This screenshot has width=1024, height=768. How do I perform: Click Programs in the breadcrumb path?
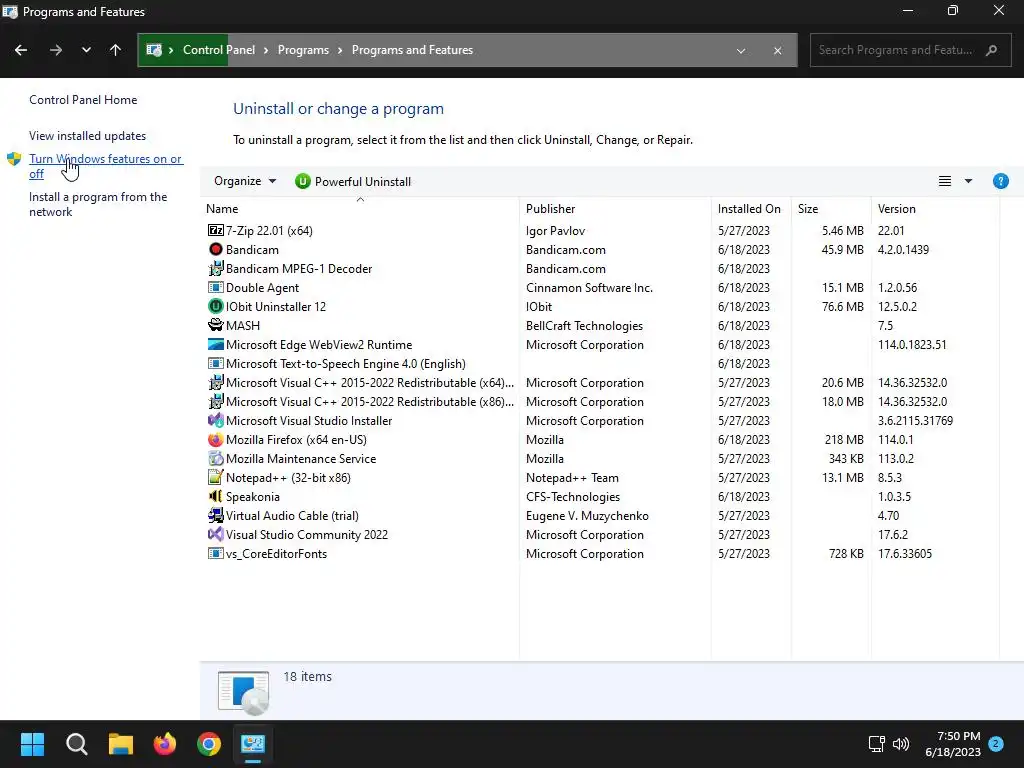click(x=303, y=50)
